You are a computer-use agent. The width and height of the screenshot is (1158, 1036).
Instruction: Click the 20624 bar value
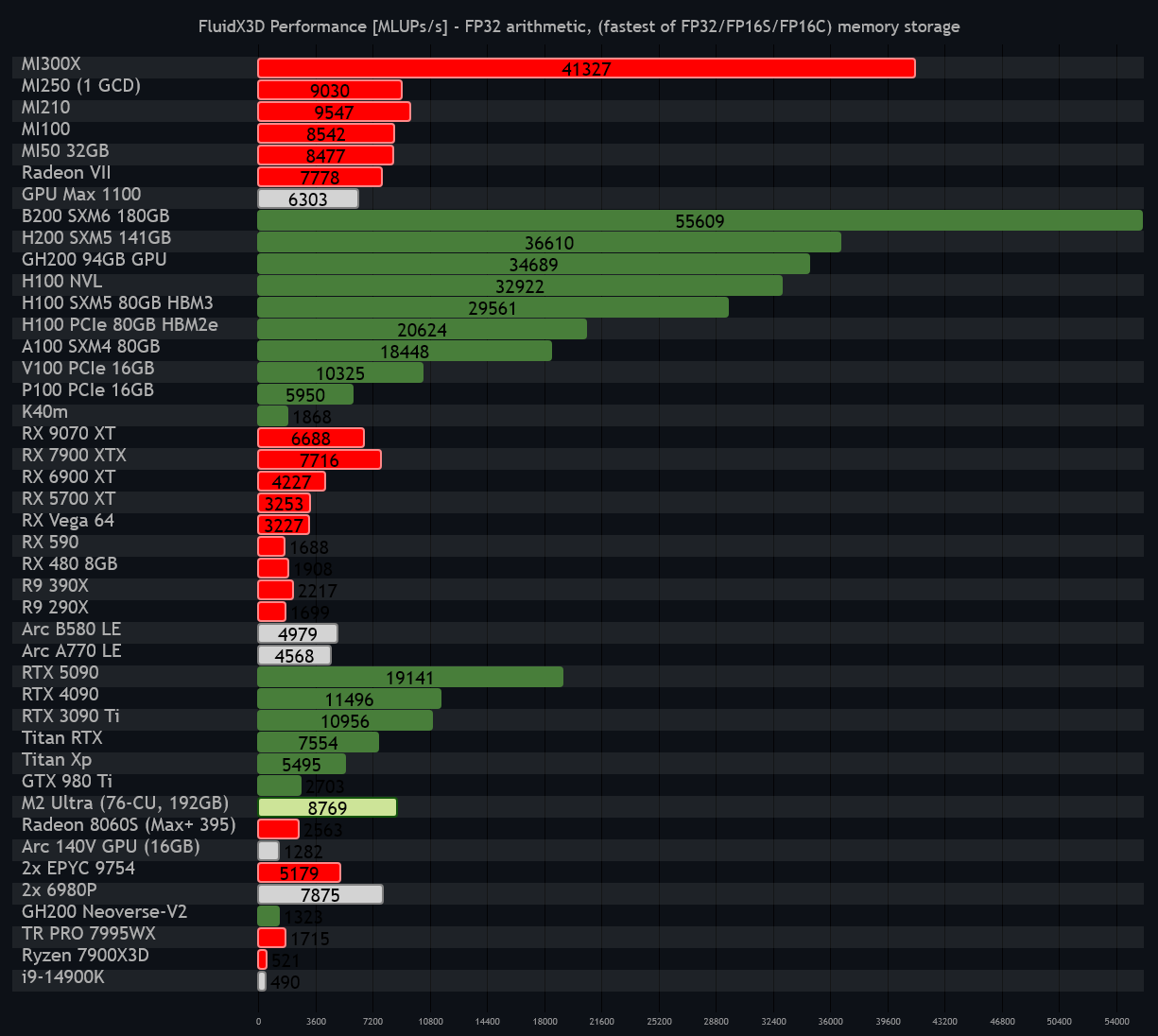click(423, 330)
